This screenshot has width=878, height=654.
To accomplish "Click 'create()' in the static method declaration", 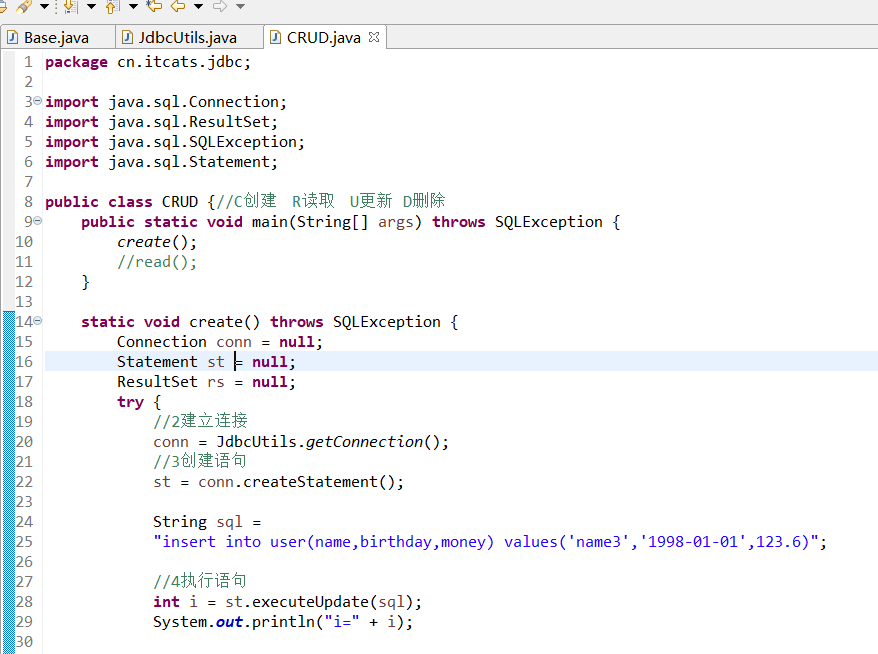I will [225, 322].
